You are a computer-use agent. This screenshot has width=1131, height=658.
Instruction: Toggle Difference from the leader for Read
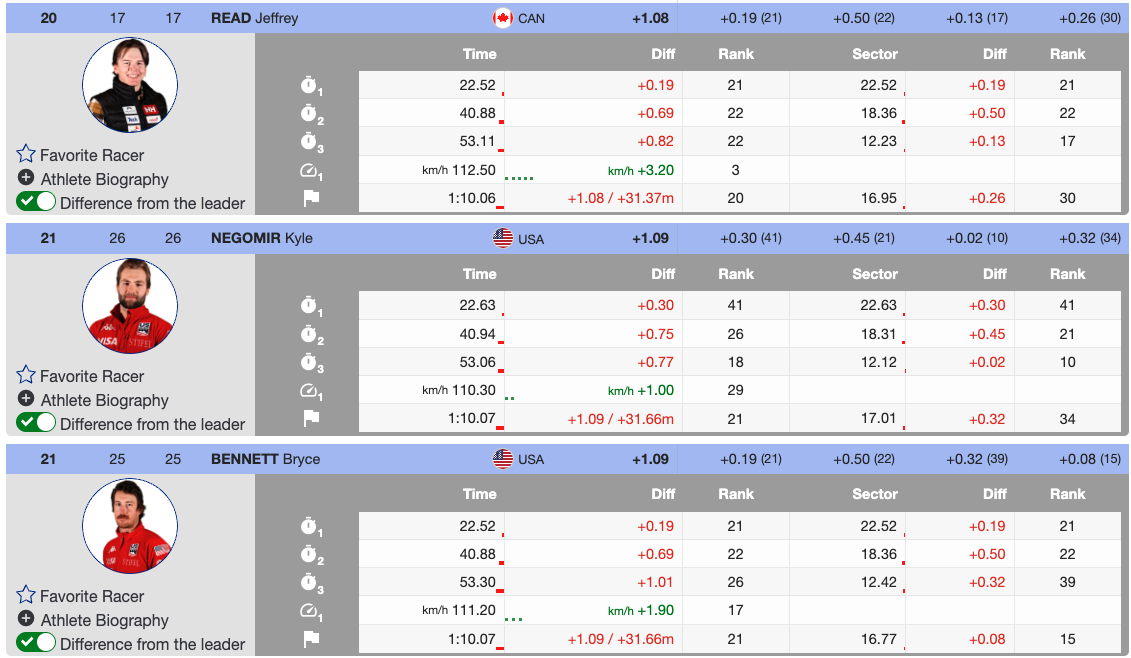[x=36, y=202]
